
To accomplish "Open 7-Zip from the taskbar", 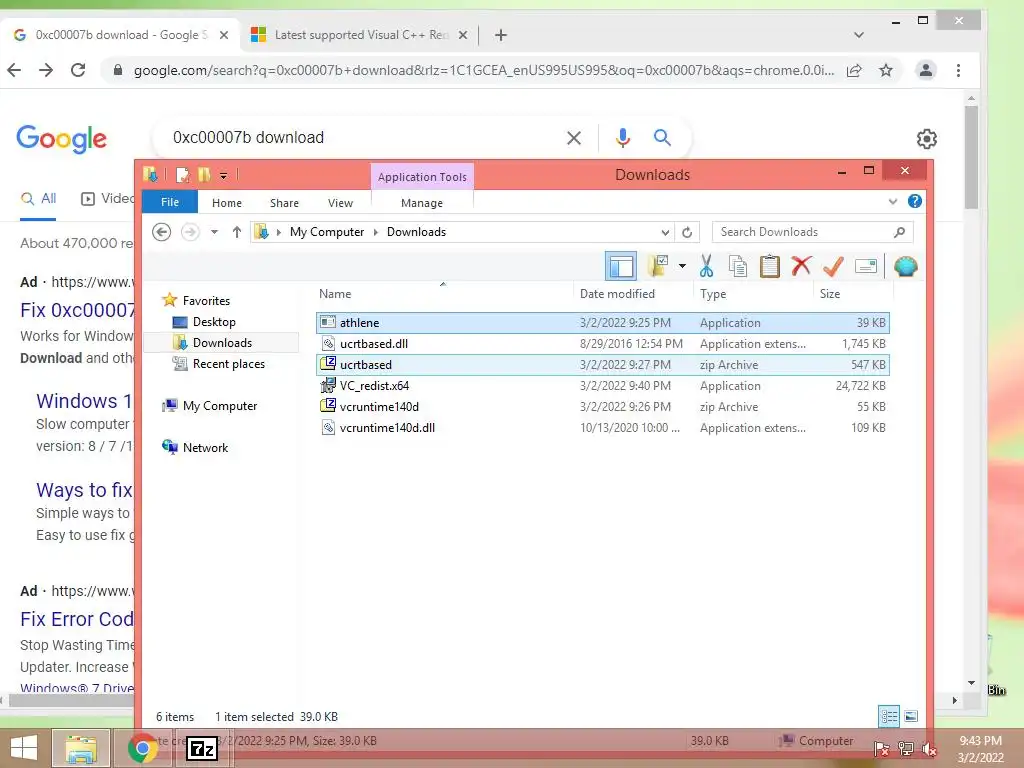I will pyautogui.click(x=202, y=748).
